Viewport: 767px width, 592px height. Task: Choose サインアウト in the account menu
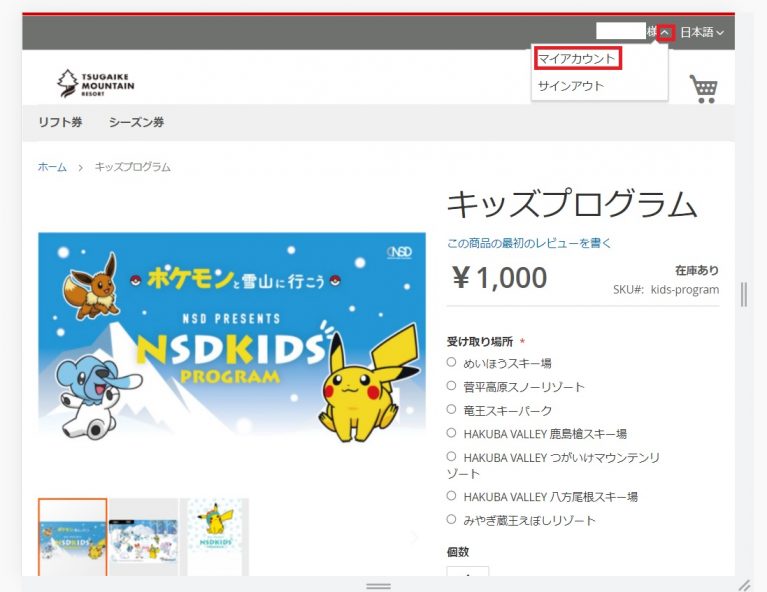[x=571, y=86]
